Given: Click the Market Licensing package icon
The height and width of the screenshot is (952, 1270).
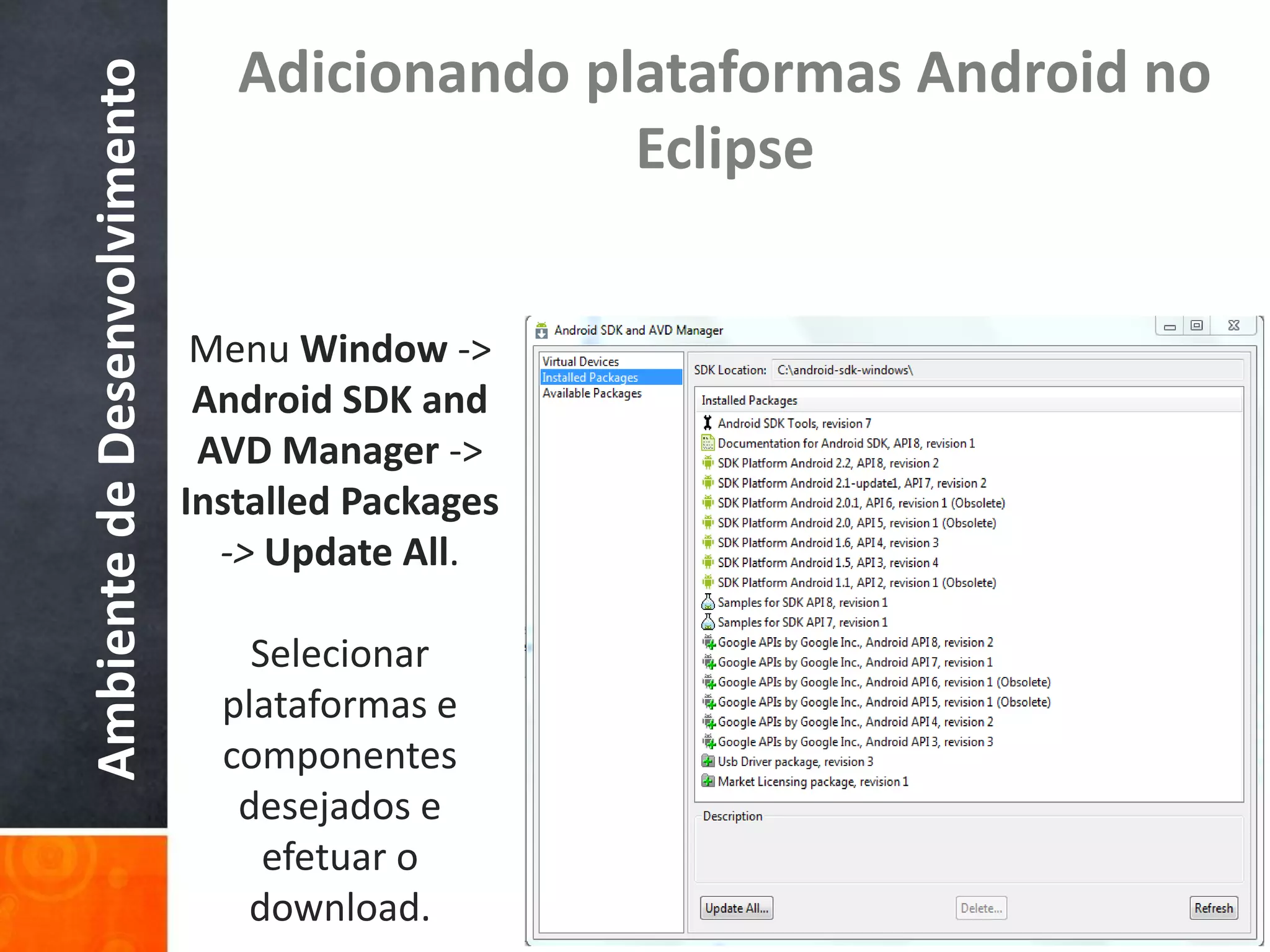Looking at the screenshot, I should [x=708, y=781].
